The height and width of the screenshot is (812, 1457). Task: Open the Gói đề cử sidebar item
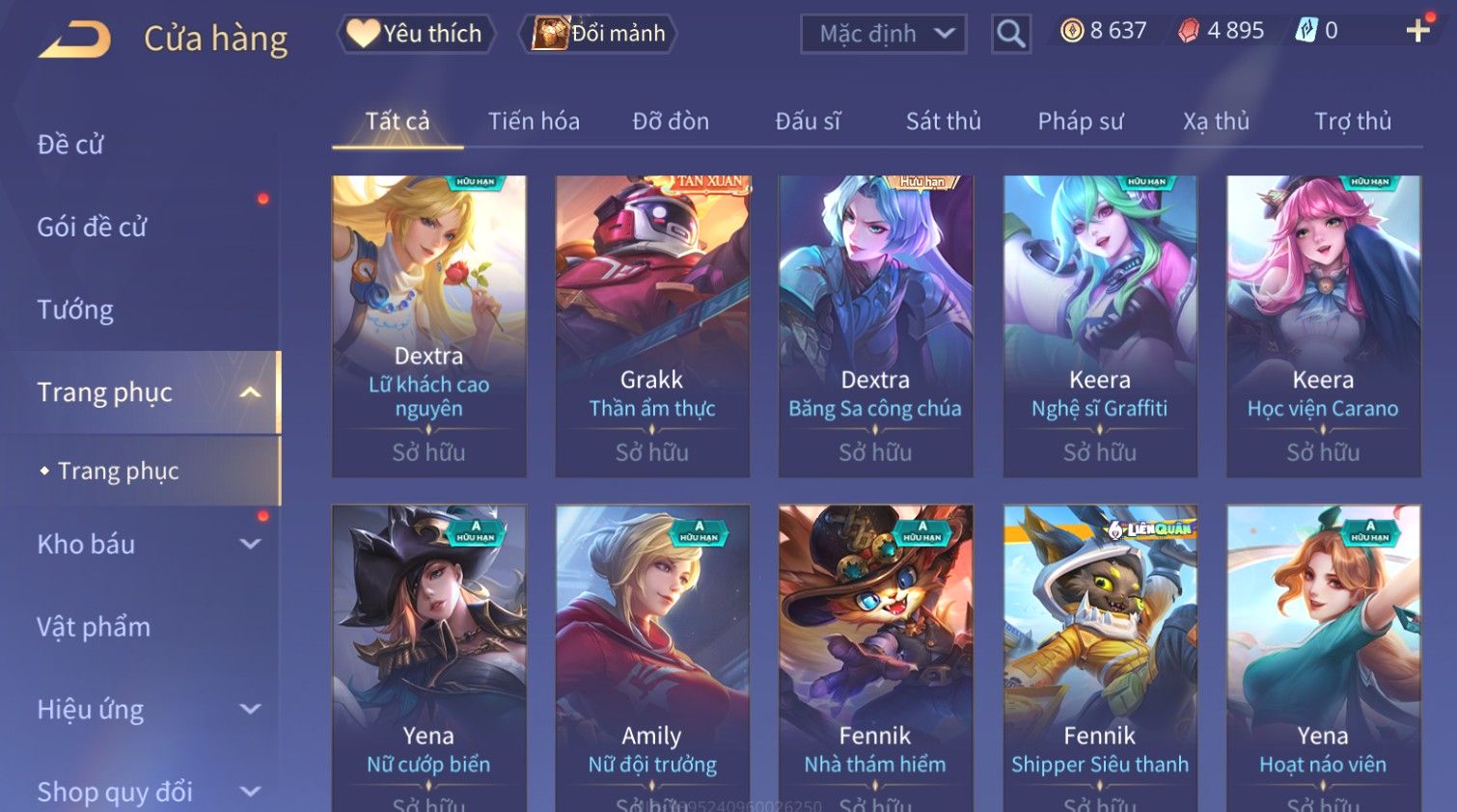point(92,228)
